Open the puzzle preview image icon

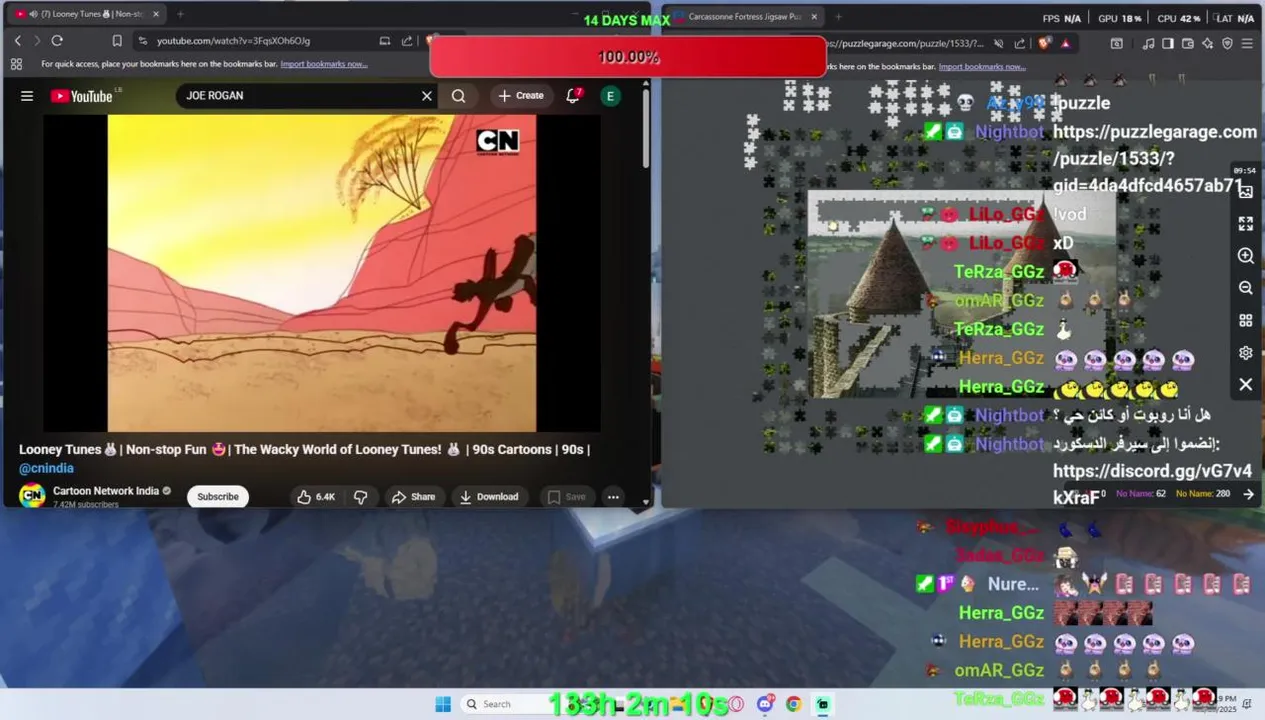pyautogui.click(x=1245, y=191)
